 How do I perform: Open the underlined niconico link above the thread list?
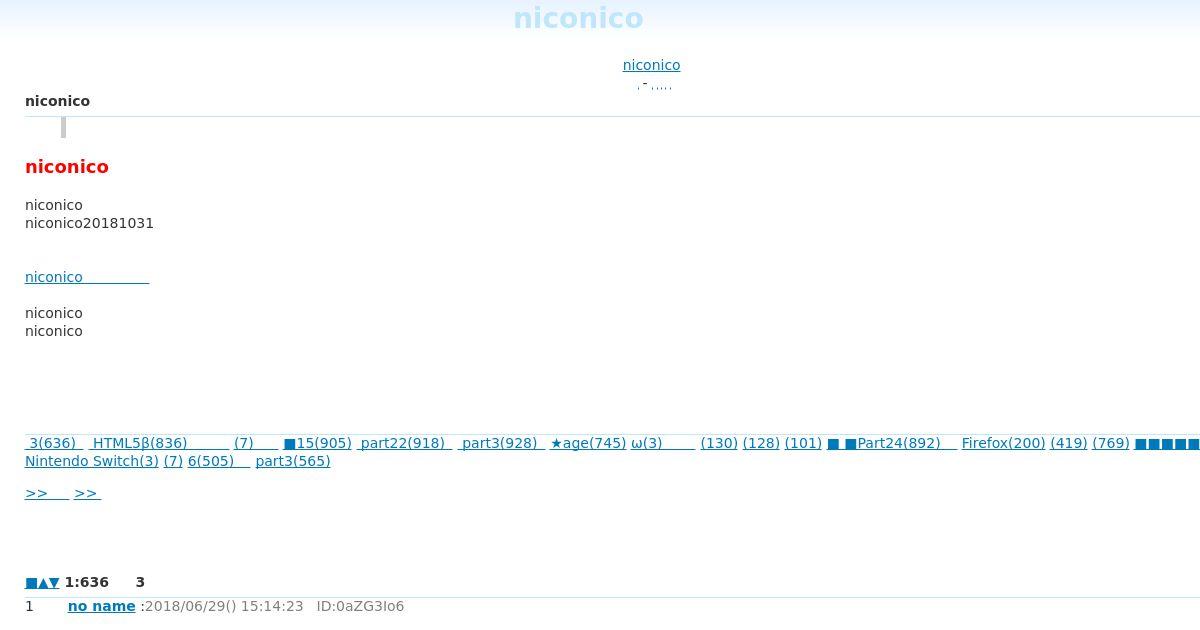pos(87,277)
